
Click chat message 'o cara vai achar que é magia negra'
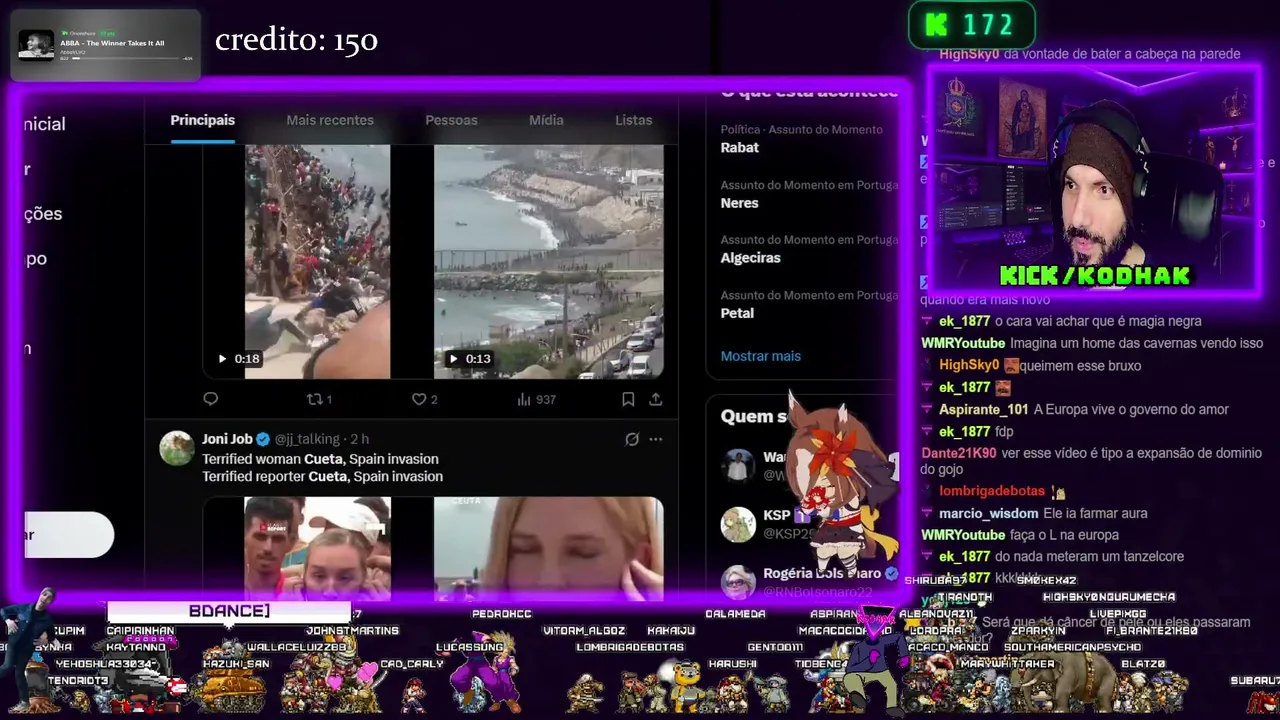point(1098,321)
